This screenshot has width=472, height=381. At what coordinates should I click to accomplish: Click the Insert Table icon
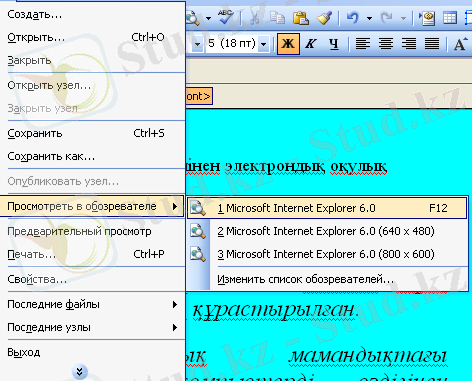(450, 17)
